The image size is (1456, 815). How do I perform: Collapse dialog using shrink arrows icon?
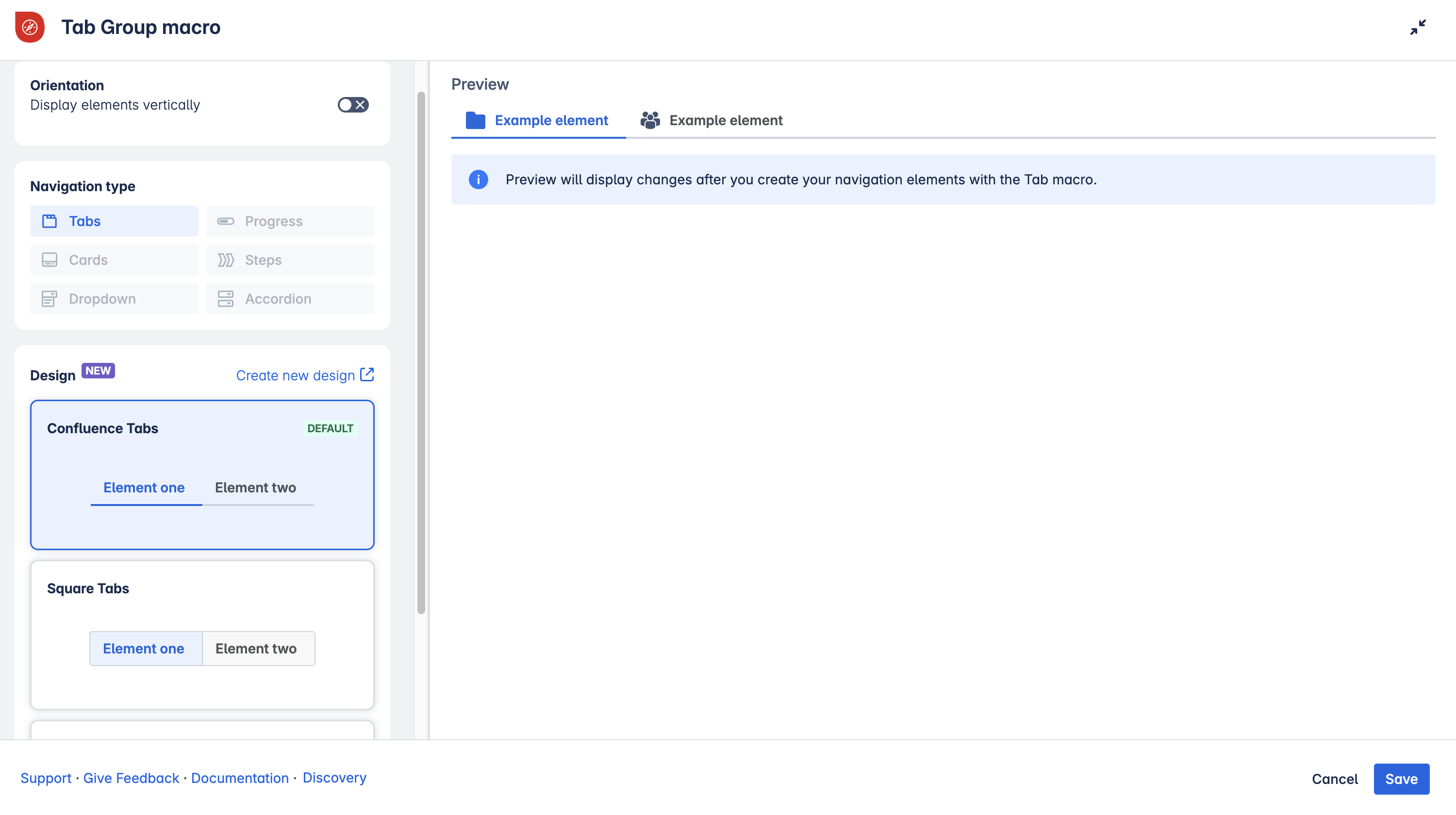1418,27
